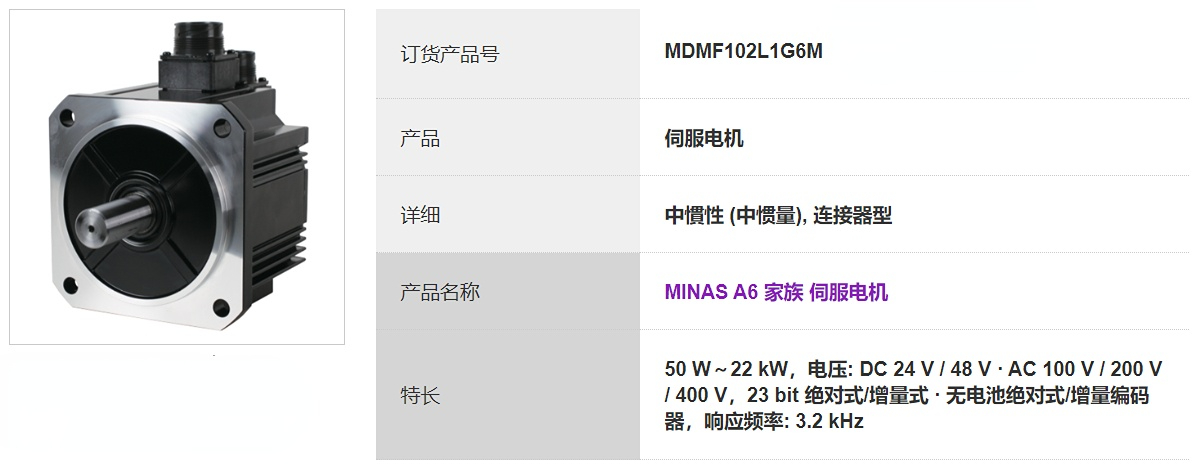Open the MINAS A6 家族 伺服电机 link
The height and width of the screenshot is (469, 1203).
776,292
